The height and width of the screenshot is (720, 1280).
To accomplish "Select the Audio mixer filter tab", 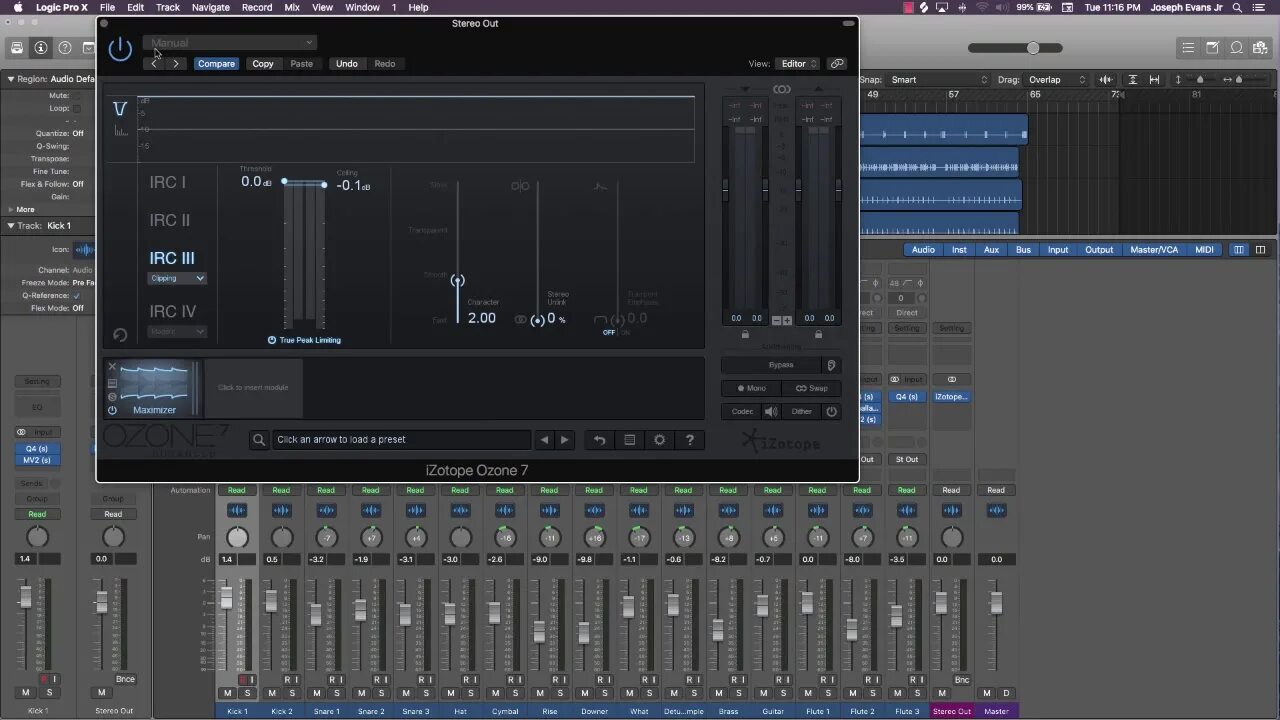I will [x=923, y=250].
